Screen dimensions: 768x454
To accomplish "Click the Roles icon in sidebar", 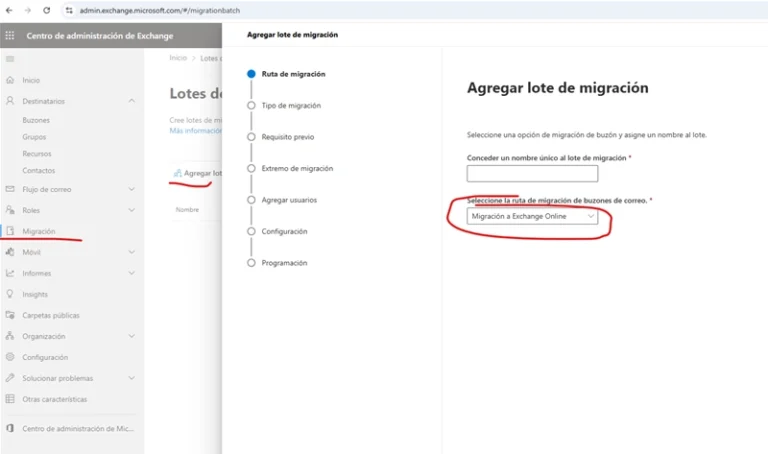I will tap(10, 210).
